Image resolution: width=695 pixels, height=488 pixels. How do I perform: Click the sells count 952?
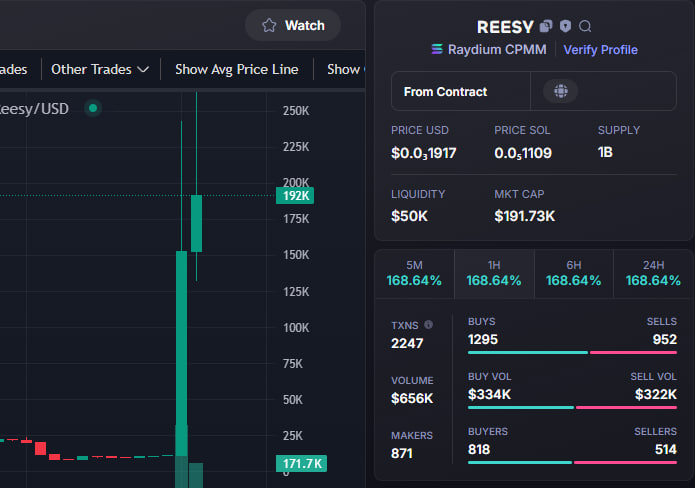click(x=664, y=340)
